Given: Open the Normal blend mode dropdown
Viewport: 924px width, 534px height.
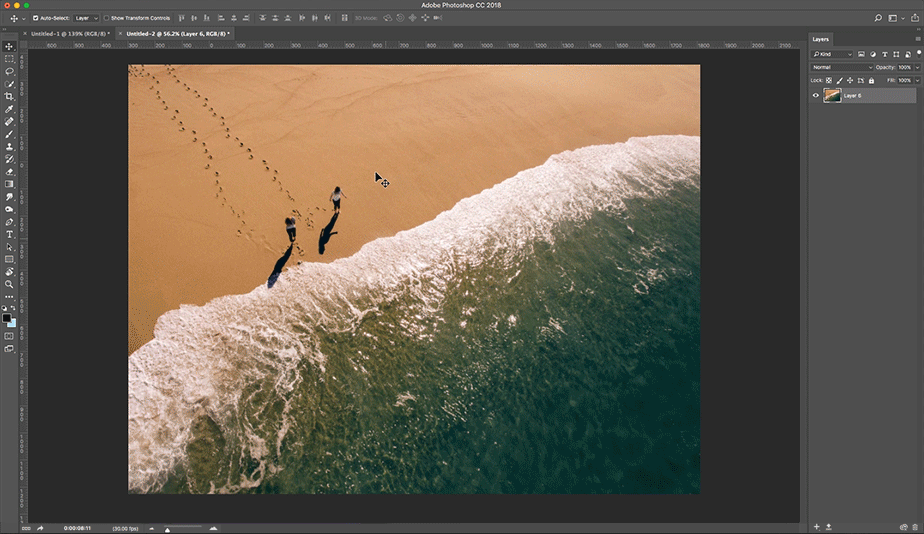Looking at the screenshot, I should (842, 67).
